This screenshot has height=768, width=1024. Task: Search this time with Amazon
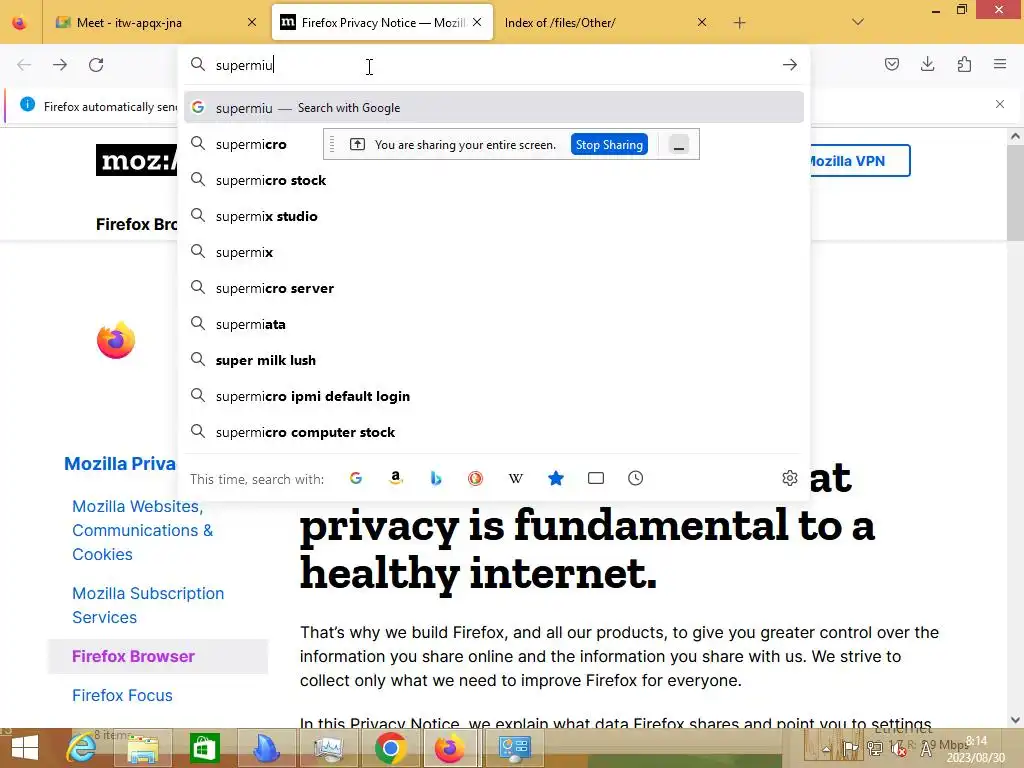pyautogui.click(x=396, y=479)
